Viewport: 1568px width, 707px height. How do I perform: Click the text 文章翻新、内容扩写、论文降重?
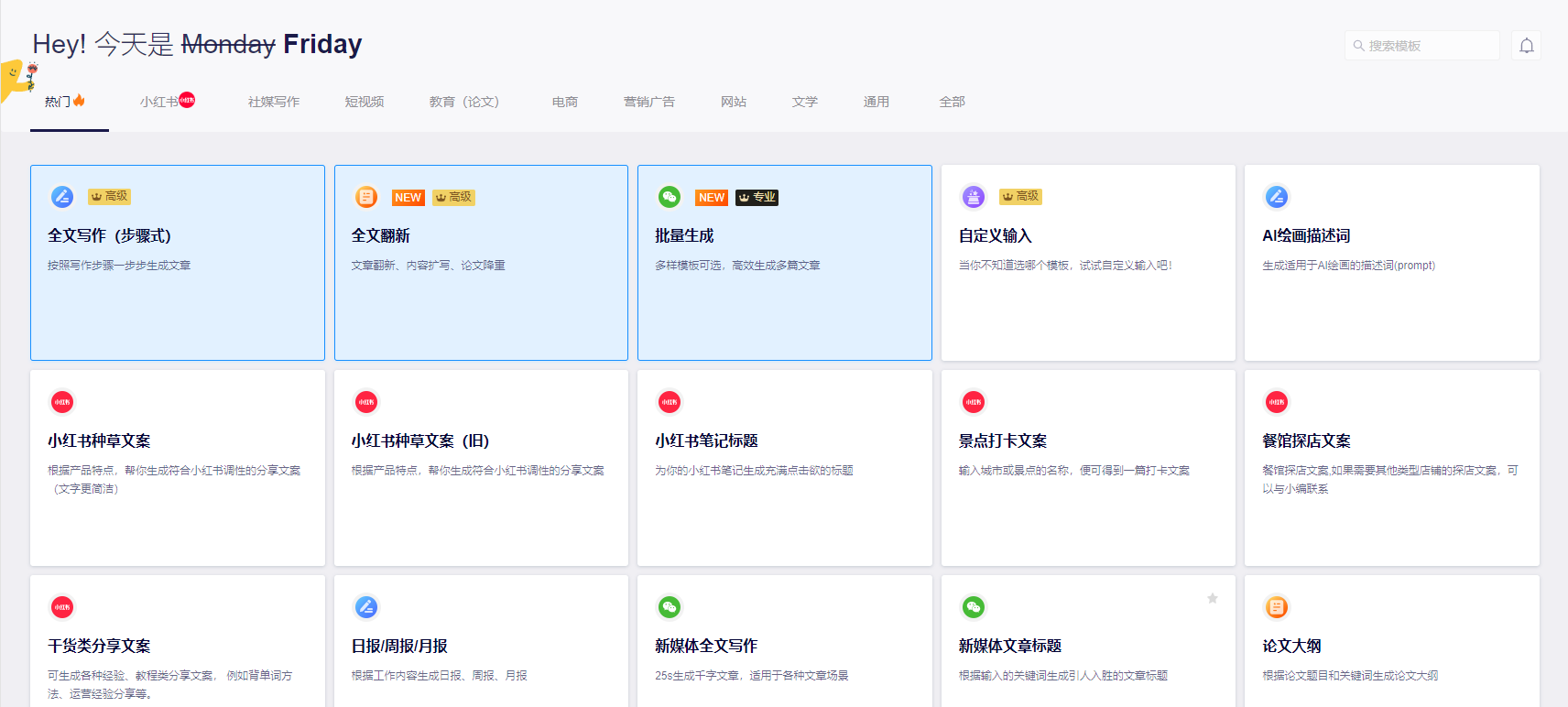click(x=428, y=266)
